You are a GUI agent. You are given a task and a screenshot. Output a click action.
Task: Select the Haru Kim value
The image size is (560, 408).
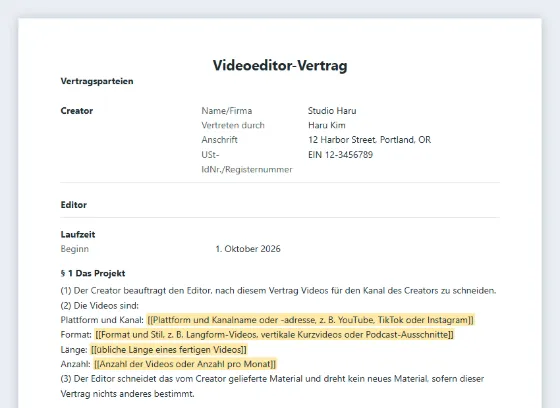pos(326,125)
